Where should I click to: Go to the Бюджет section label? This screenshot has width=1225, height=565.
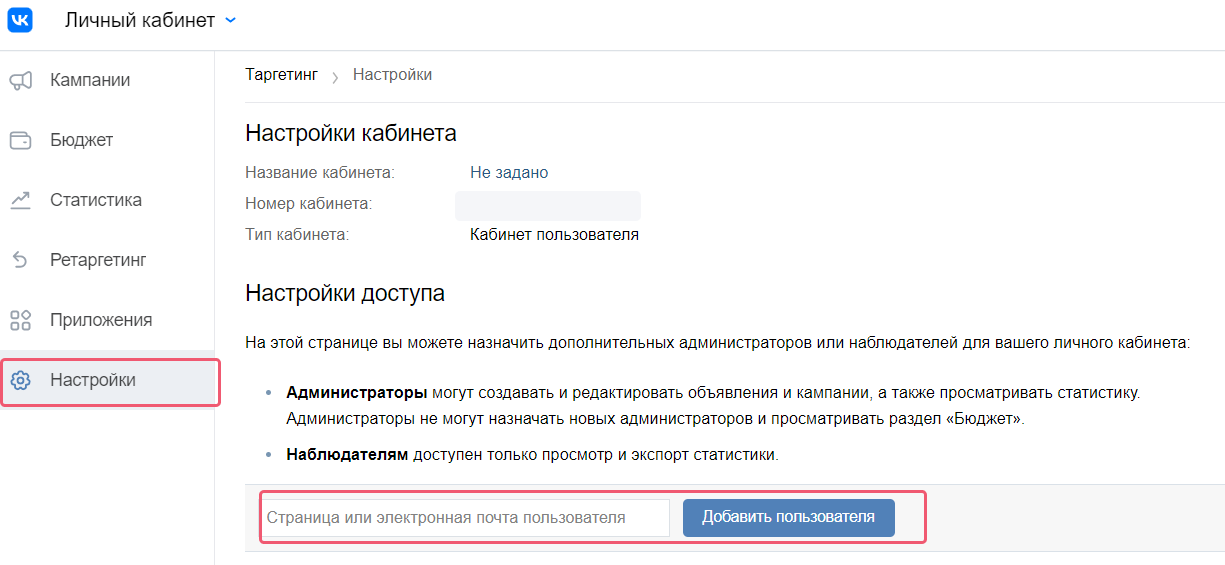point(82,140)
